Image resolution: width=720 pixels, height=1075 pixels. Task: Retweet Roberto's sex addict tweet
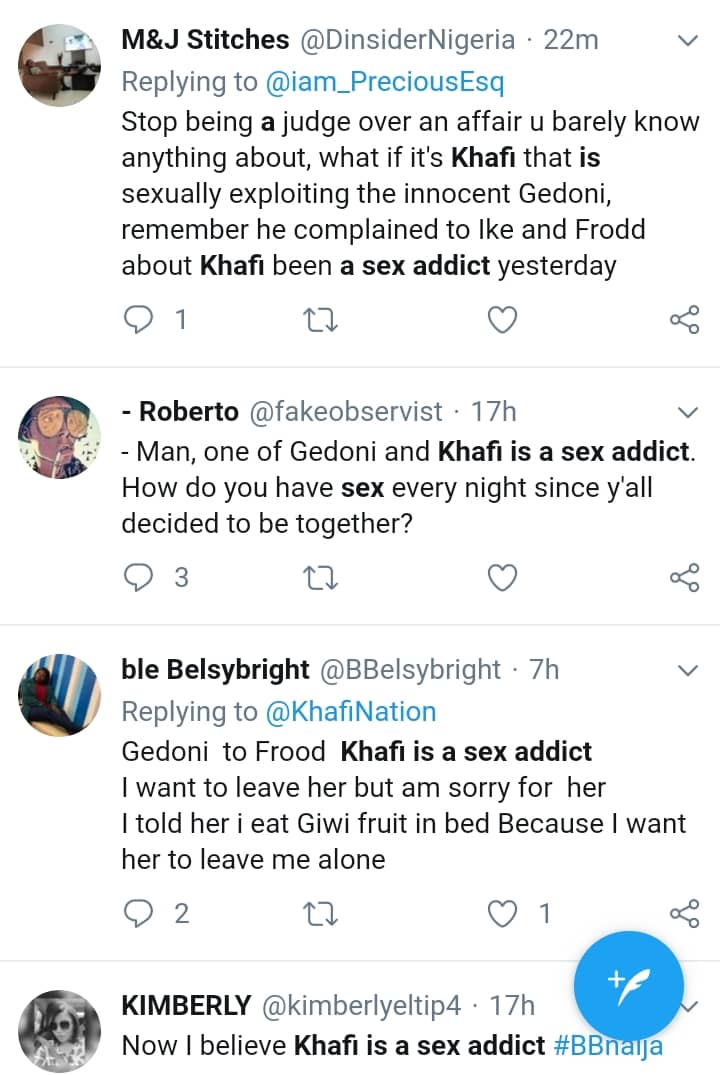(321, 578)
